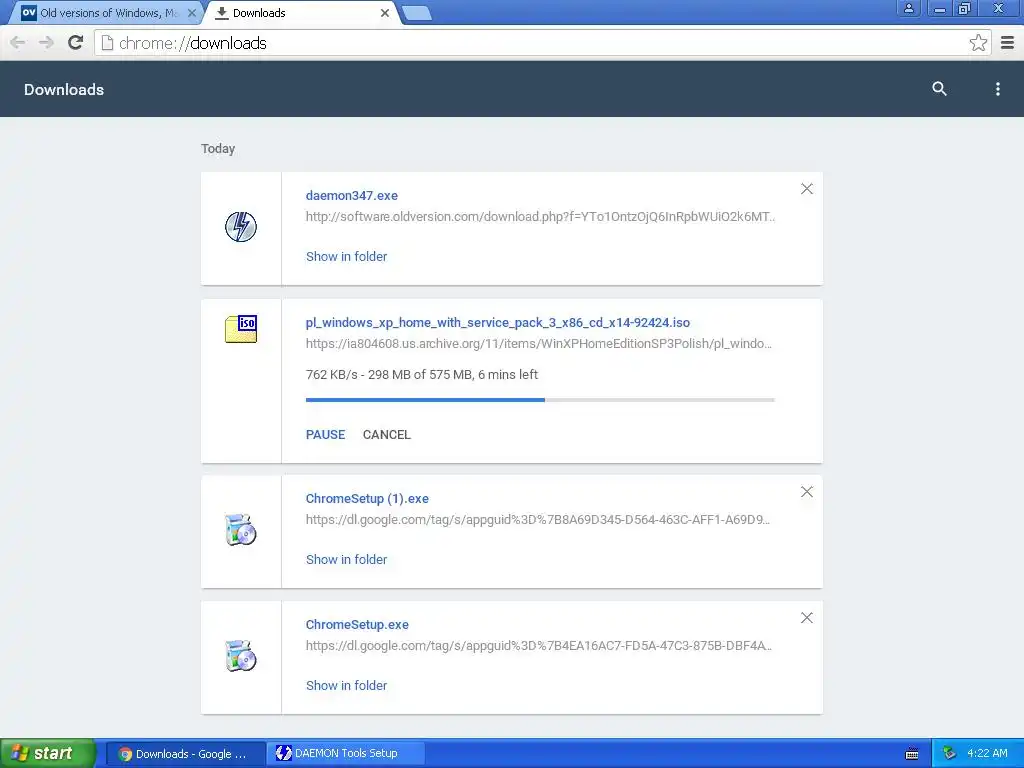1024x768 pixels.
Task: Pause the ISO download
Action: click(x=325, y=435)
